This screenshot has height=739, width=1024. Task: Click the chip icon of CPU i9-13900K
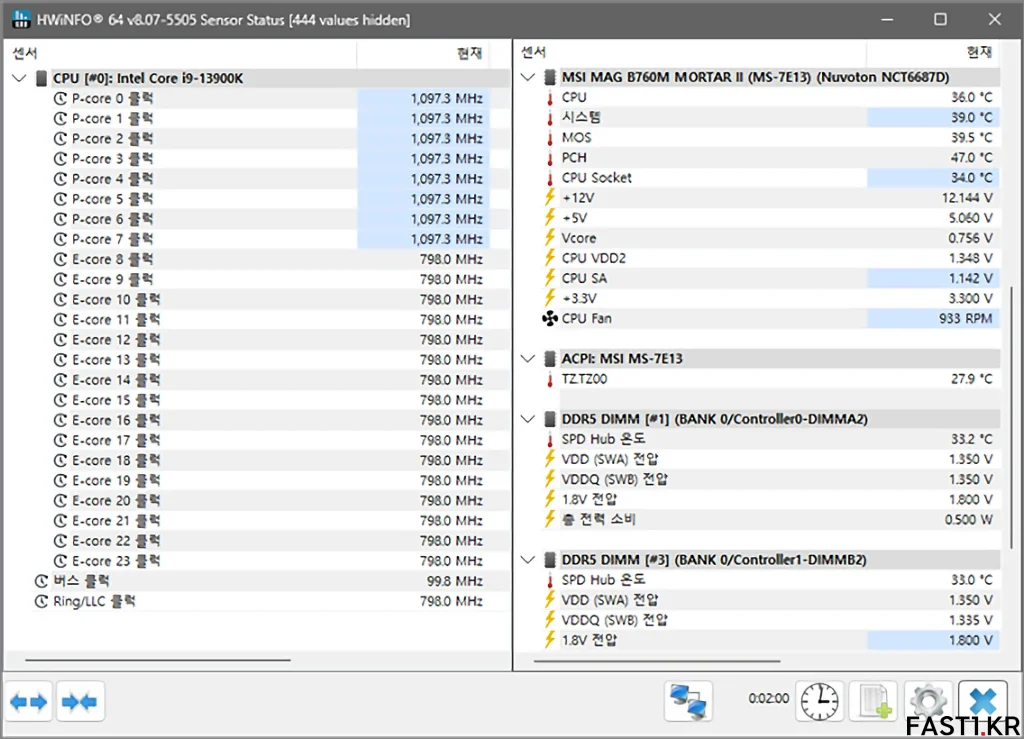coord(41,78)
